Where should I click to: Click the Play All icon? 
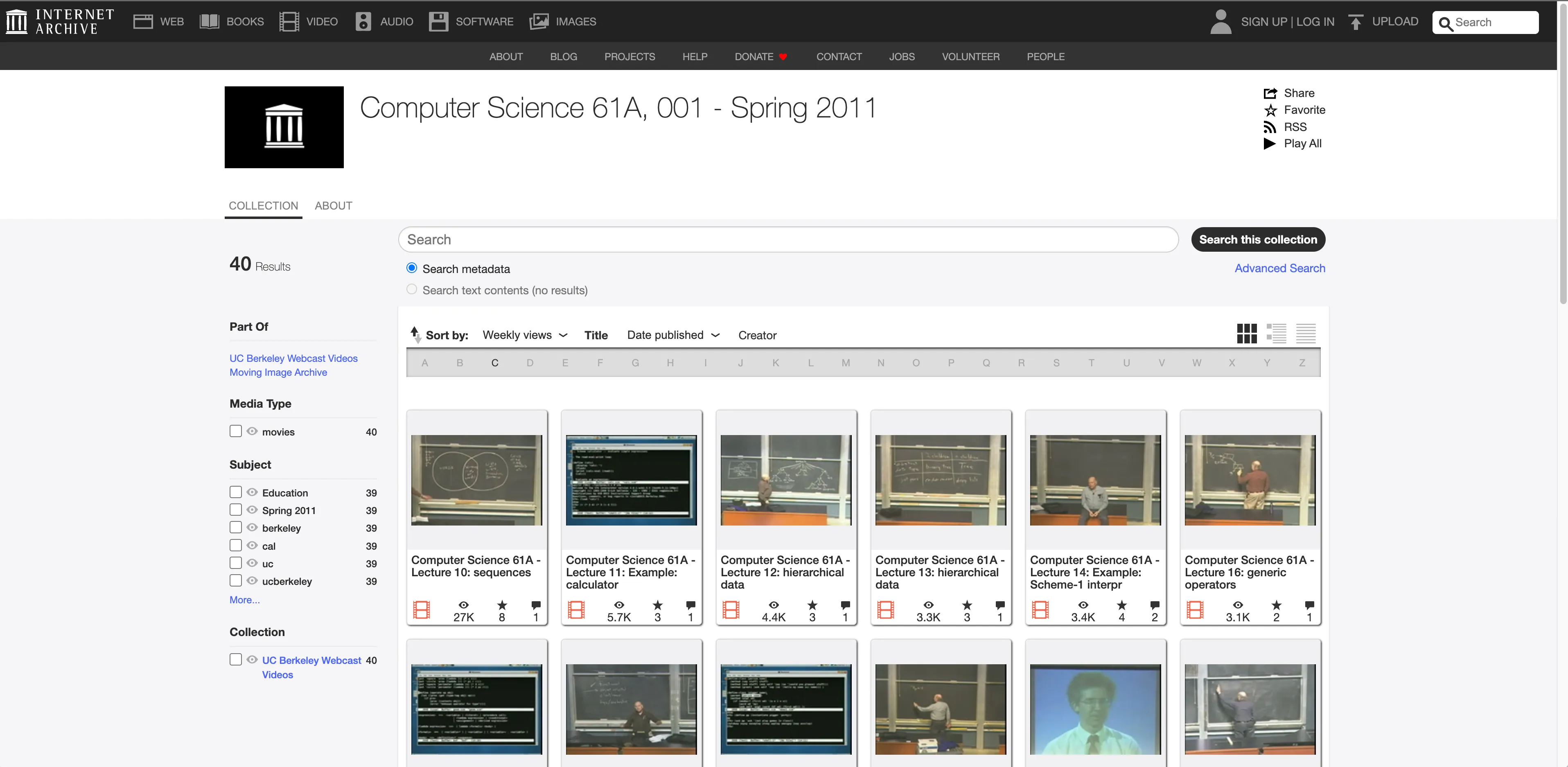(x=1270, y=144)
